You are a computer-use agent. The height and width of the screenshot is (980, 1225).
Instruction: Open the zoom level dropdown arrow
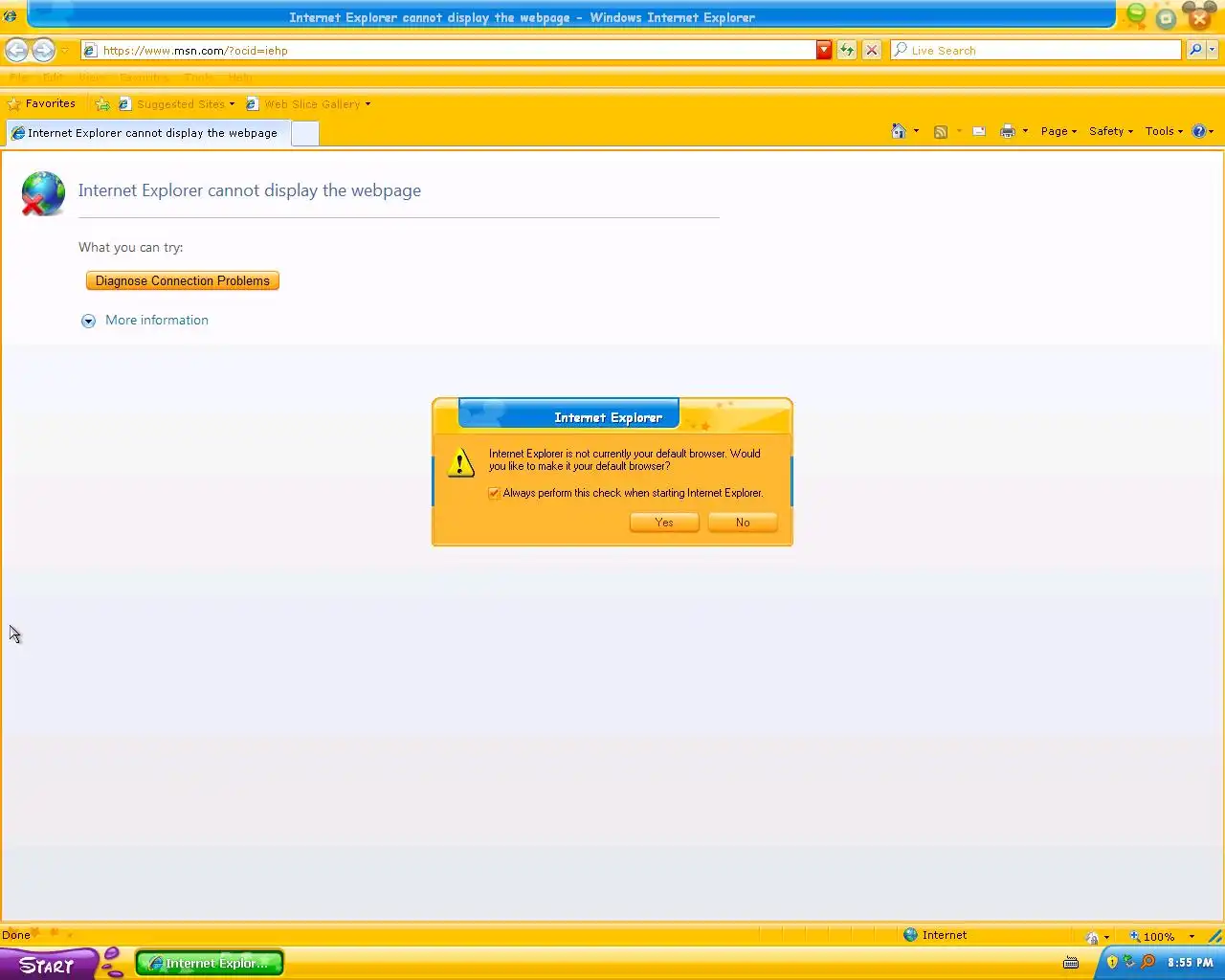(x=1192, y=937)
